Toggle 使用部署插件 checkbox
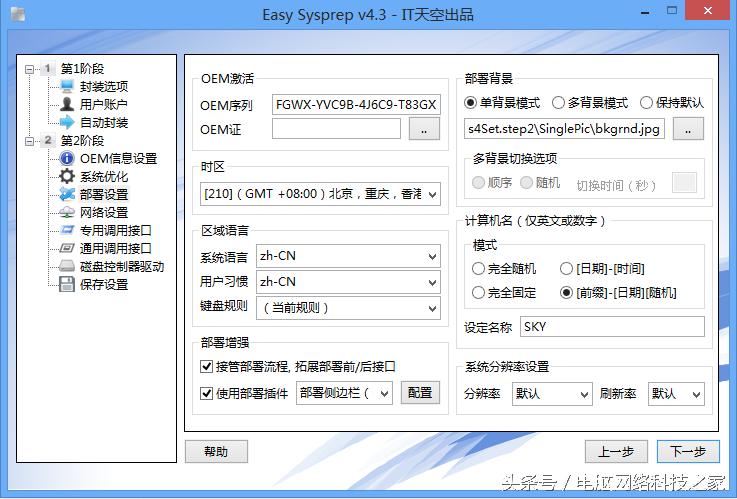 (206, 393)
